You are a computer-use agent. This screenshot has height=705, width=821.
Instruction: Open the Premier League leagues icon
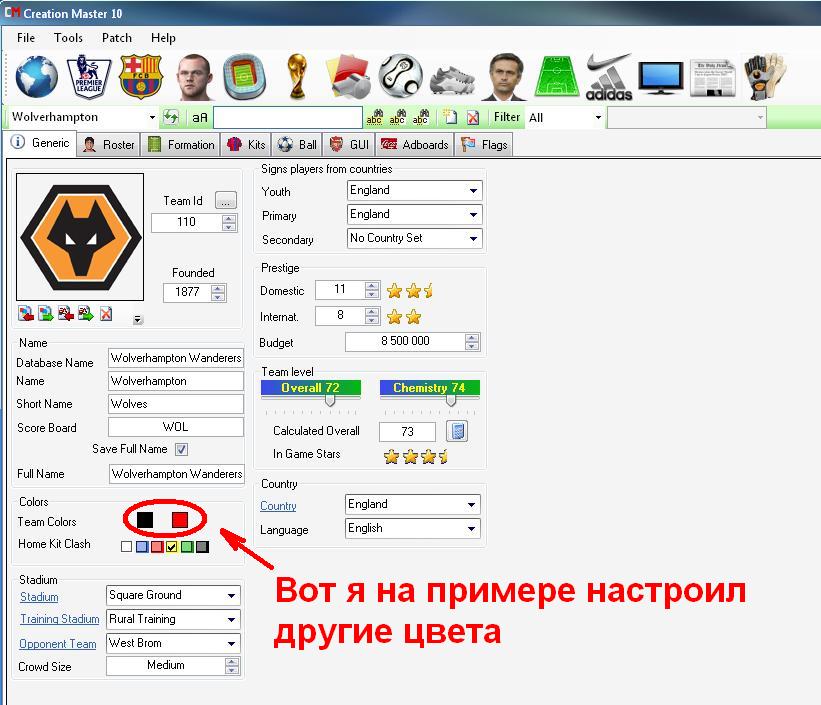click(x=88, y=77)
